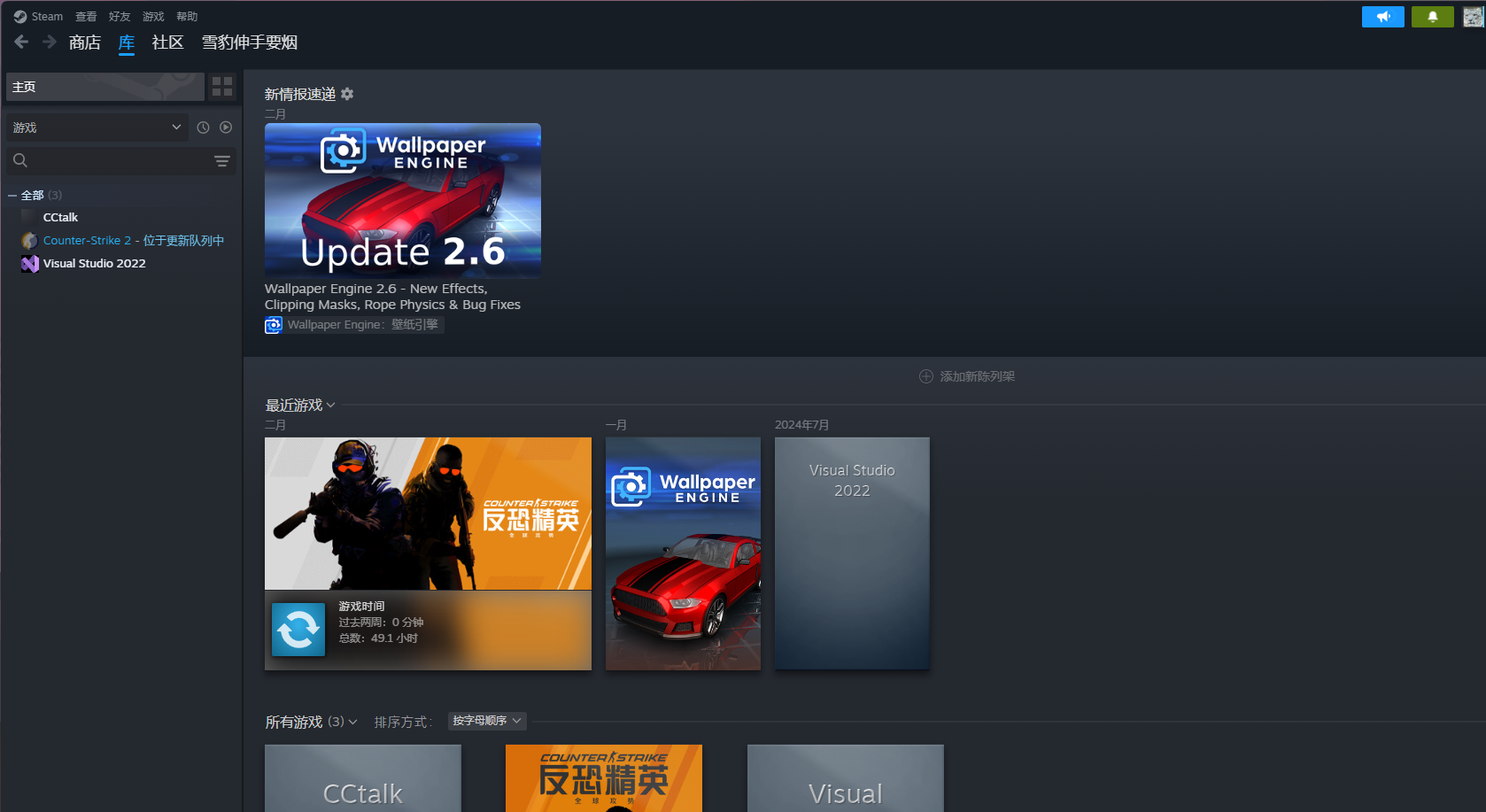Click the Steam logo icon
The height and width of the screenshot is (812, 1486).
pyautogui.click(x=20, y=16)
